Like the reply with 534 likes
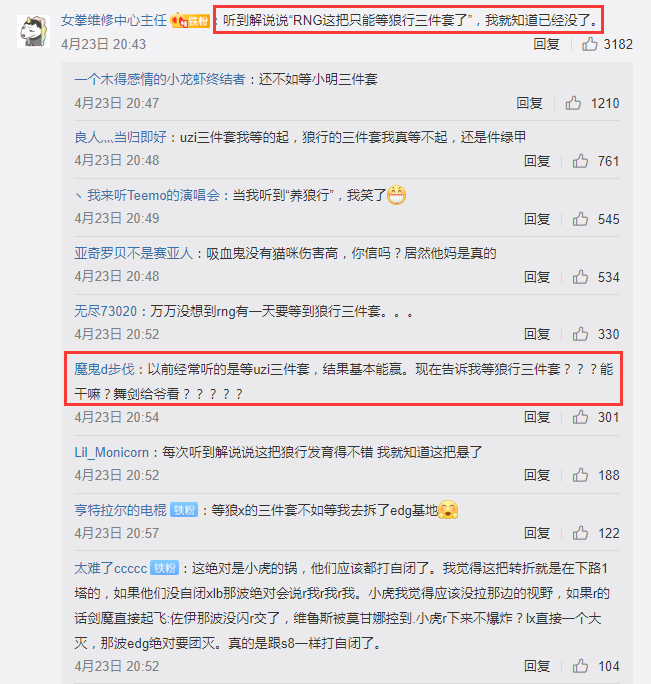 [580, 277]
